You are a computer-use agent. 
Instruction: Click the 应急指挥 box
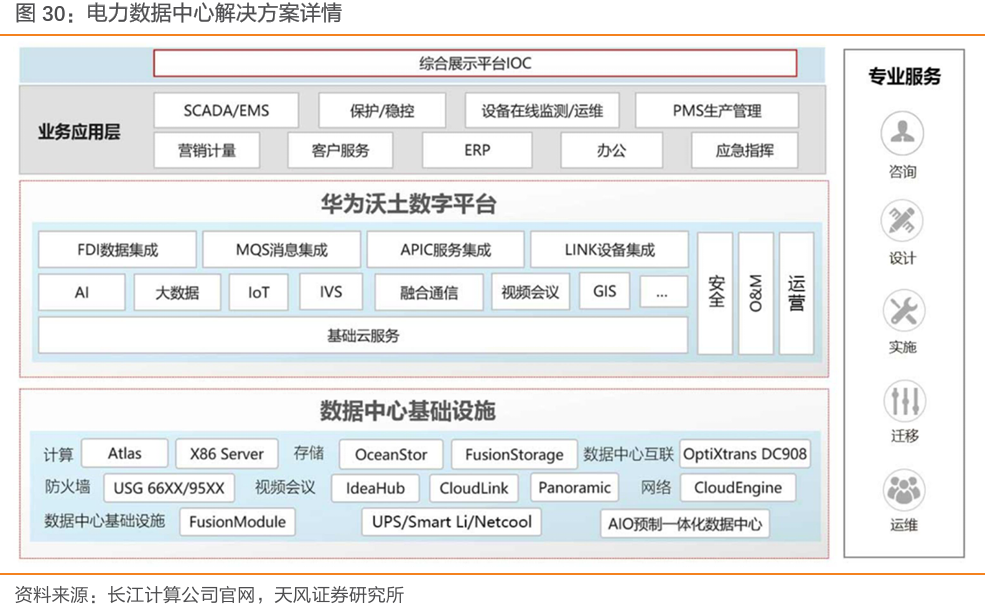point(744,150)
